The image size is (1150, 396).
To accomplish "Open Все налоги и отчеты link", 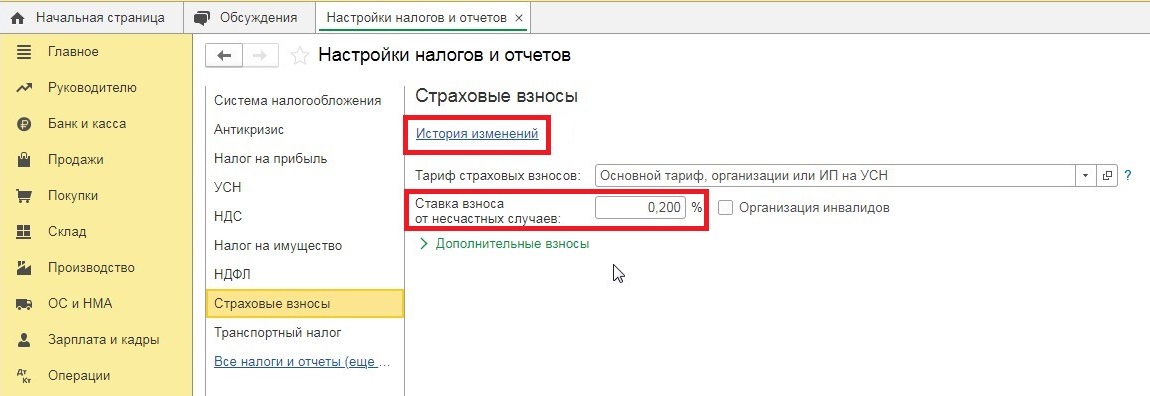I will point(303,362).
